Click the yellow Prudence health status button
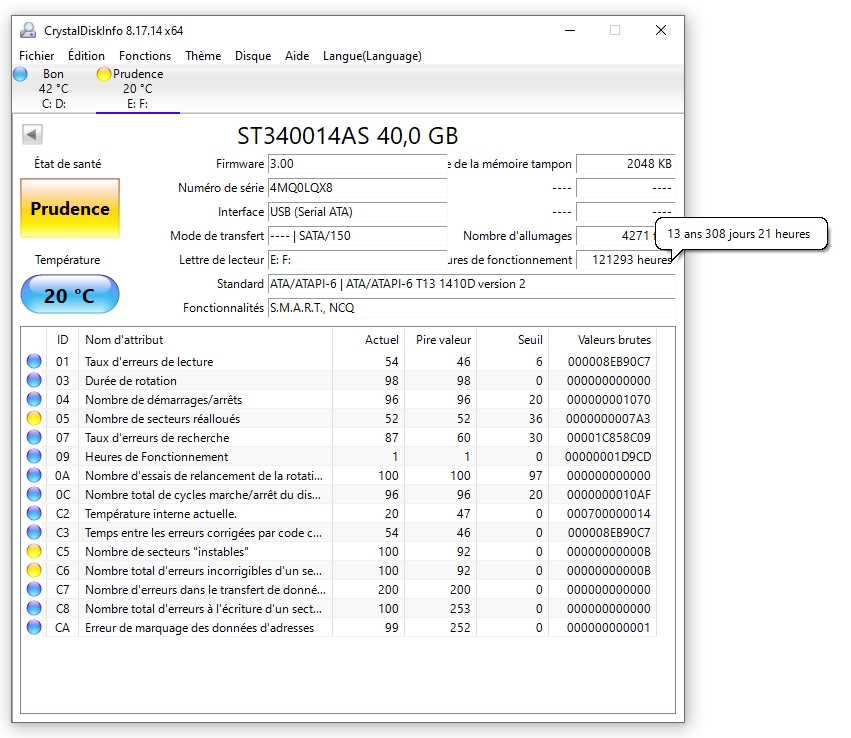Image resolution: width=851 pixels, height=738 pixels. point(70,209)
